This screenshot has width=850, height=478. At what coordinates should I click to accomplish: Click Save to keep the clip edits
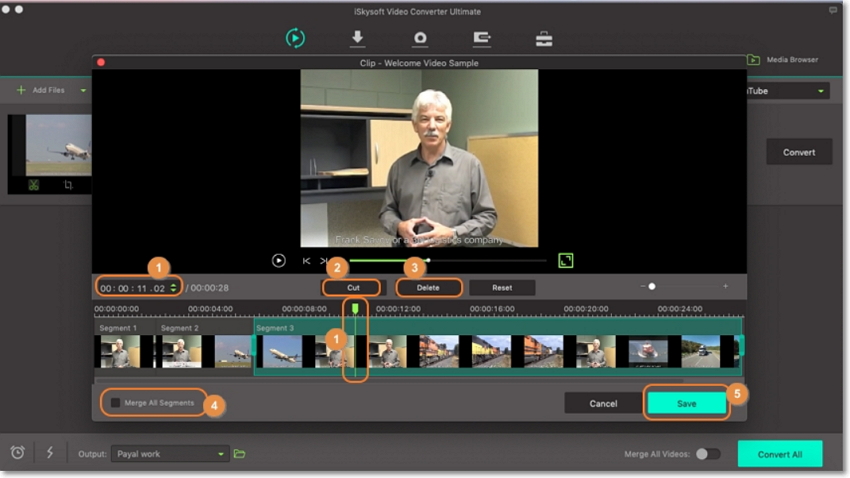pos(686,403)
